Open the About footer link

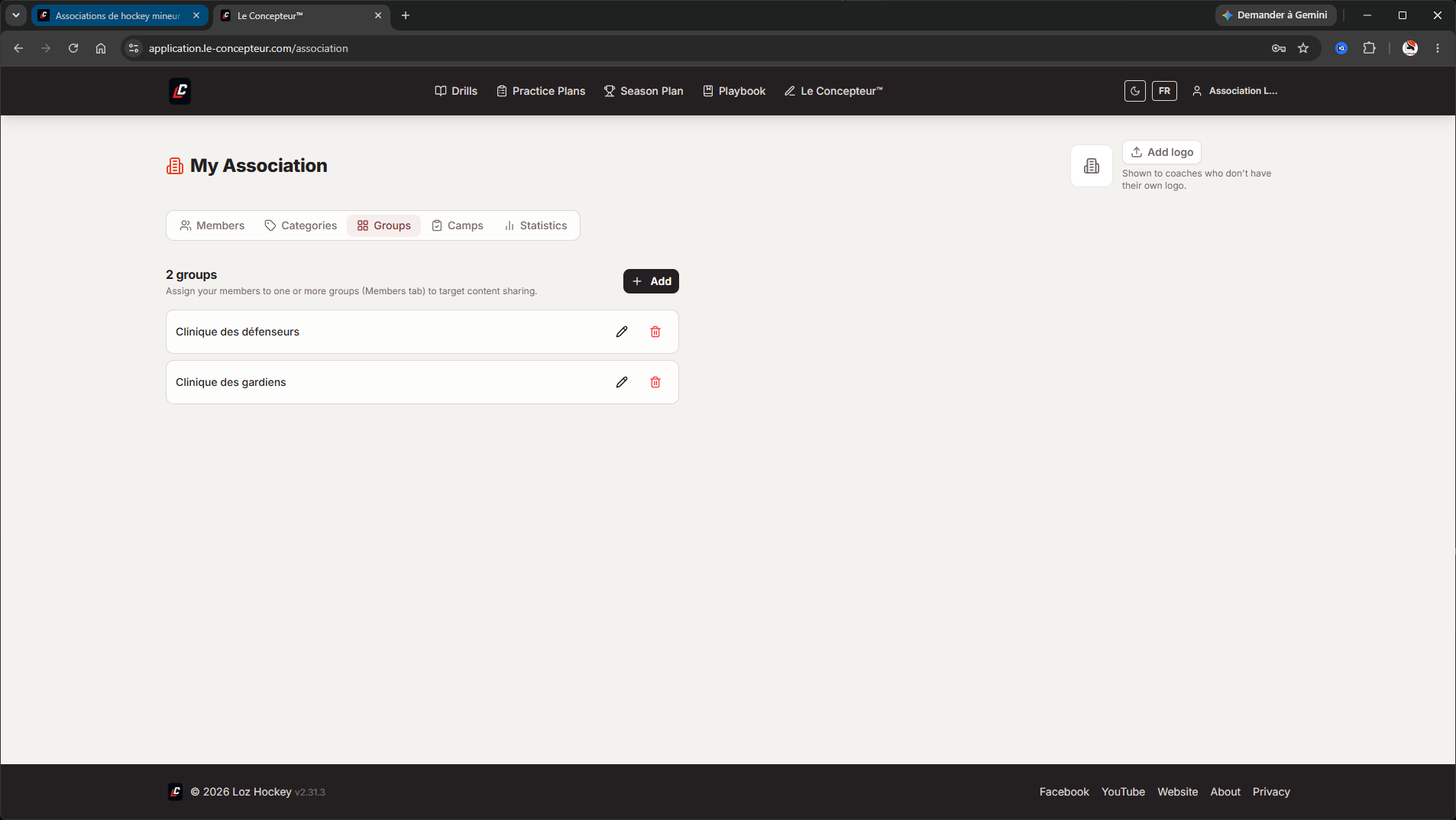(1225, 792)
